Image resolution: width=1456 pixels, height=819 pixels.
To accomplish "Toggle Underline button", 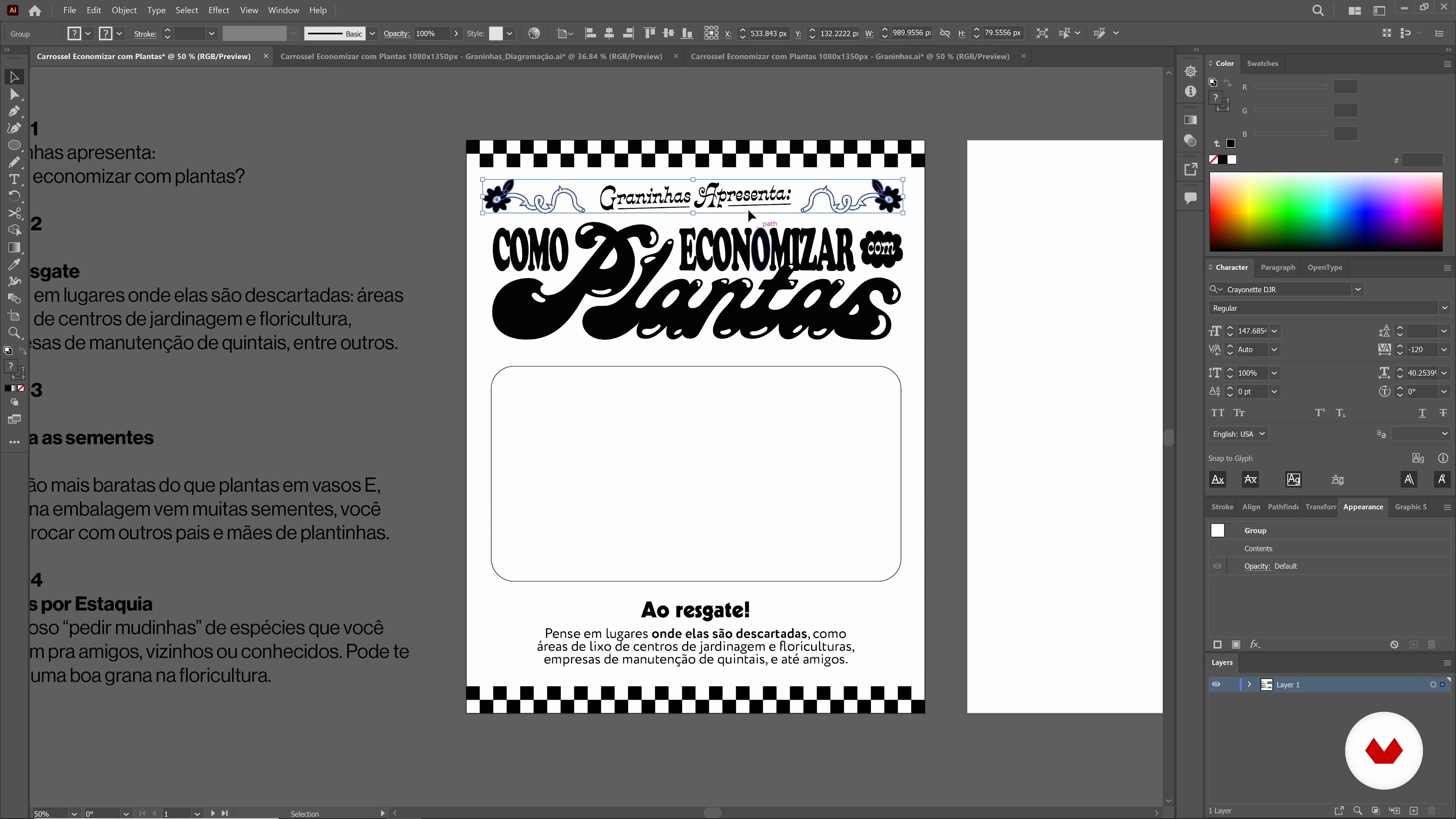I will (1422, 413).
